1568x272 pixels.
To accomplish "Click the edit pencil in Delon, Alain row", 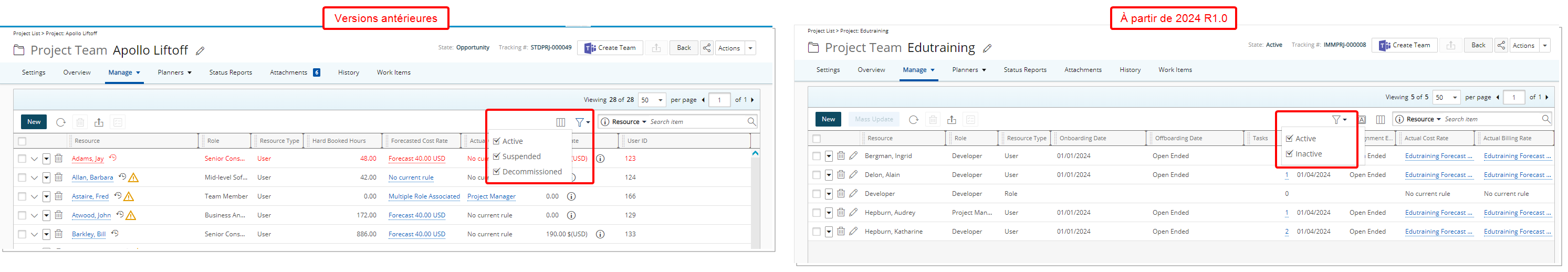I will click(x=853, y=175).
